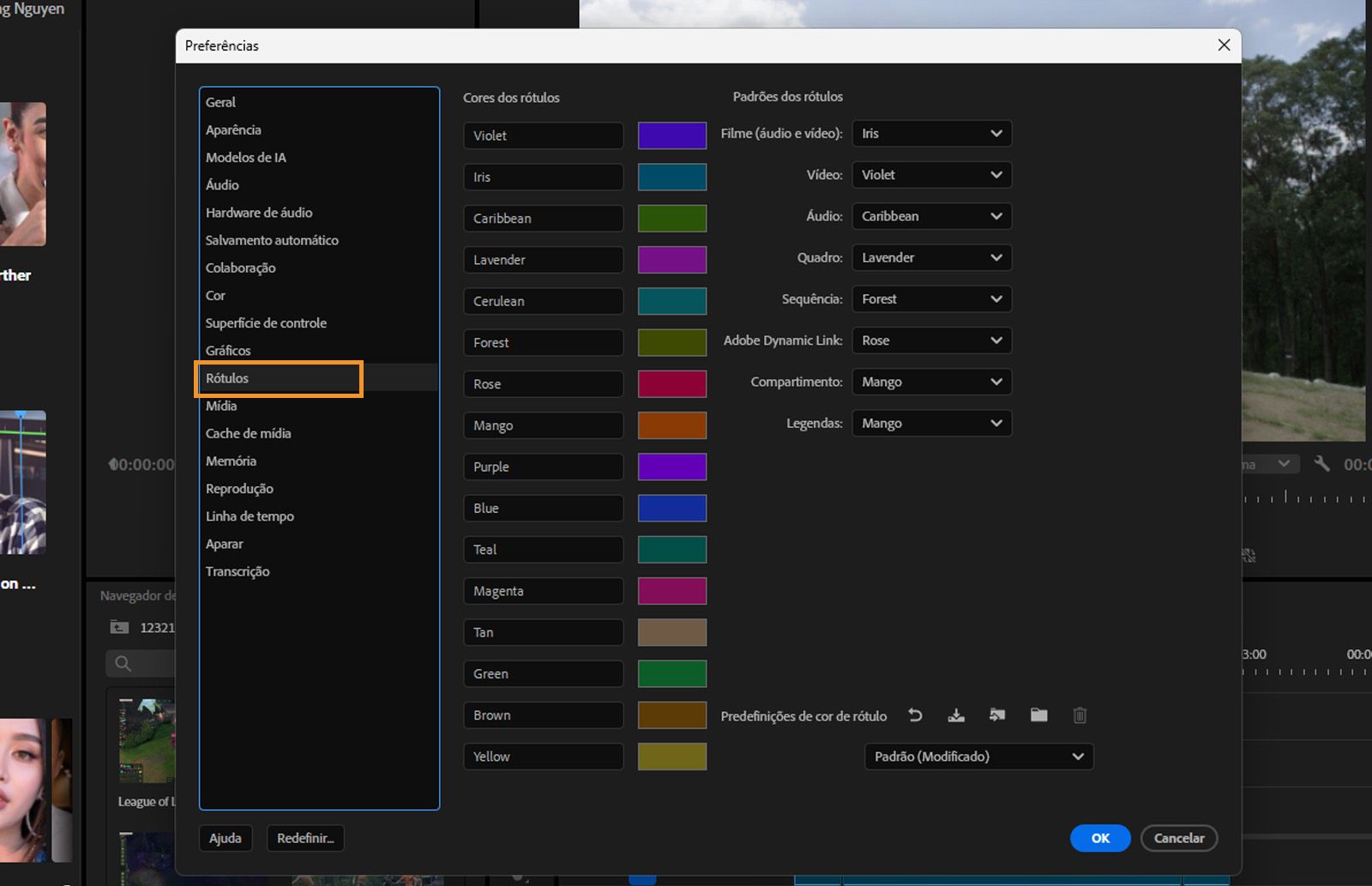Open the Filme (áudio e vídeo) label dropdown
The width and height of the screenshot is (1372, 886).
coord(932,134)
